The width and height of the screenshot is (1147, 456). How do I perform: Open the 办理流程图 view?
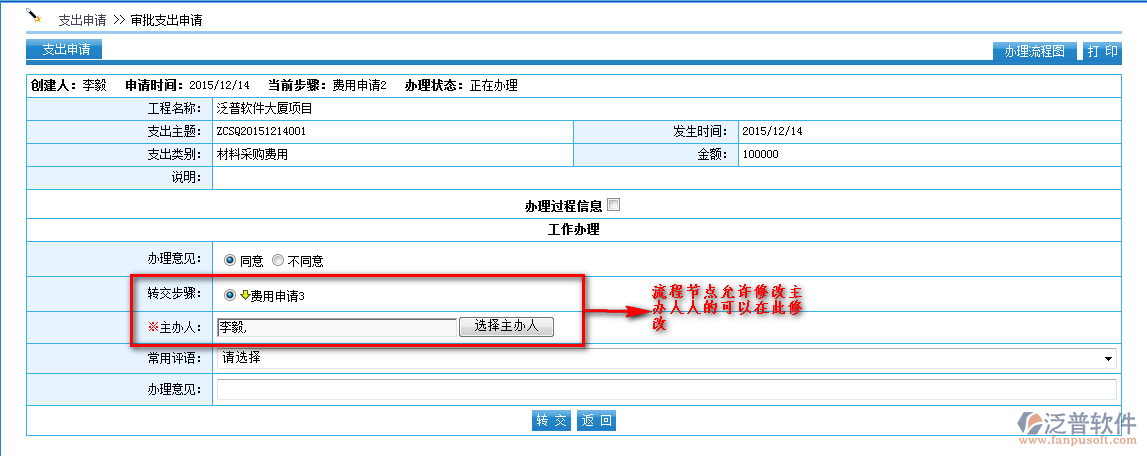1034,51
